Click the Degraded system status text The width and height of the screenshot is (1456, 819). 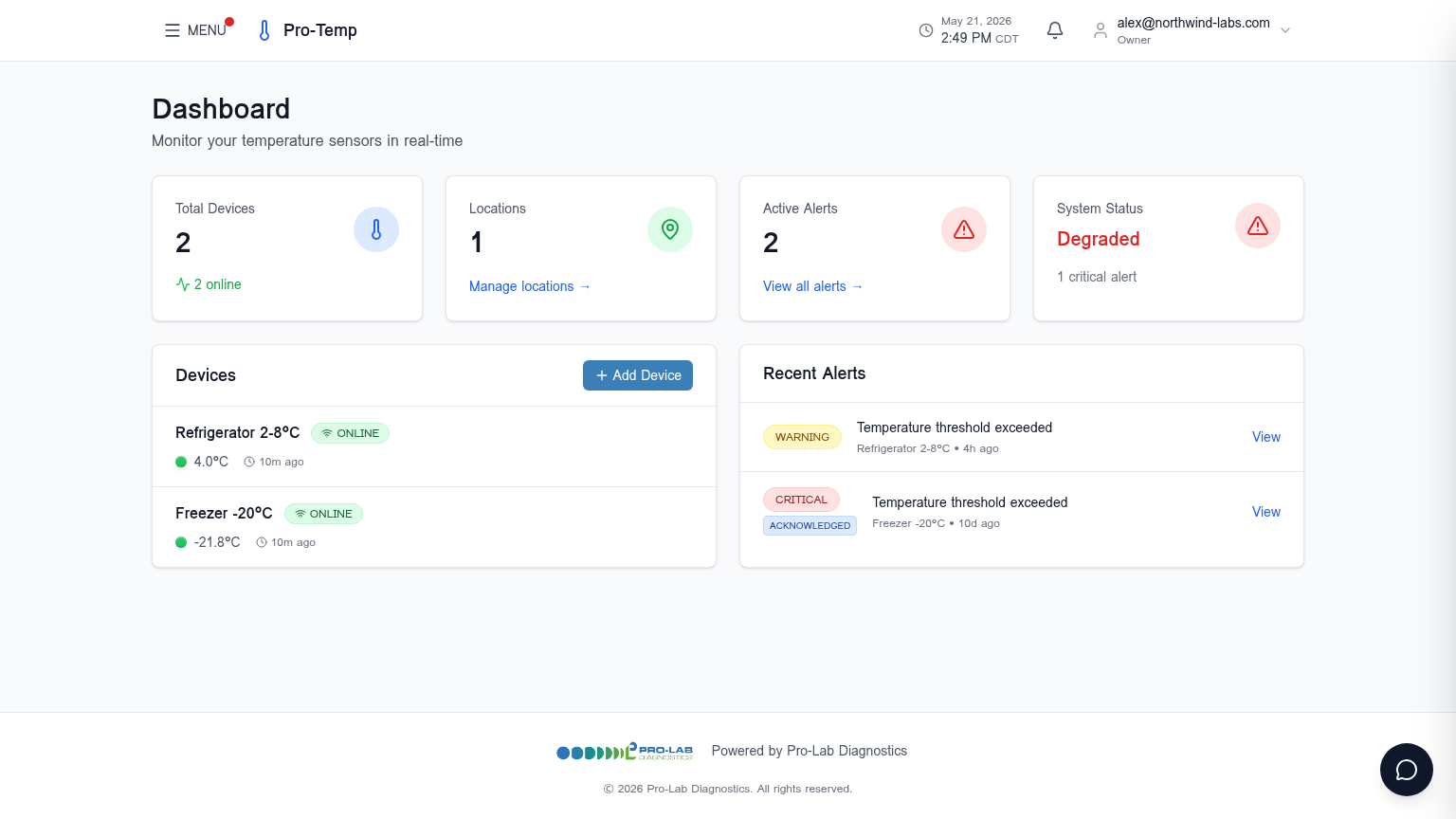(1099, 239)
